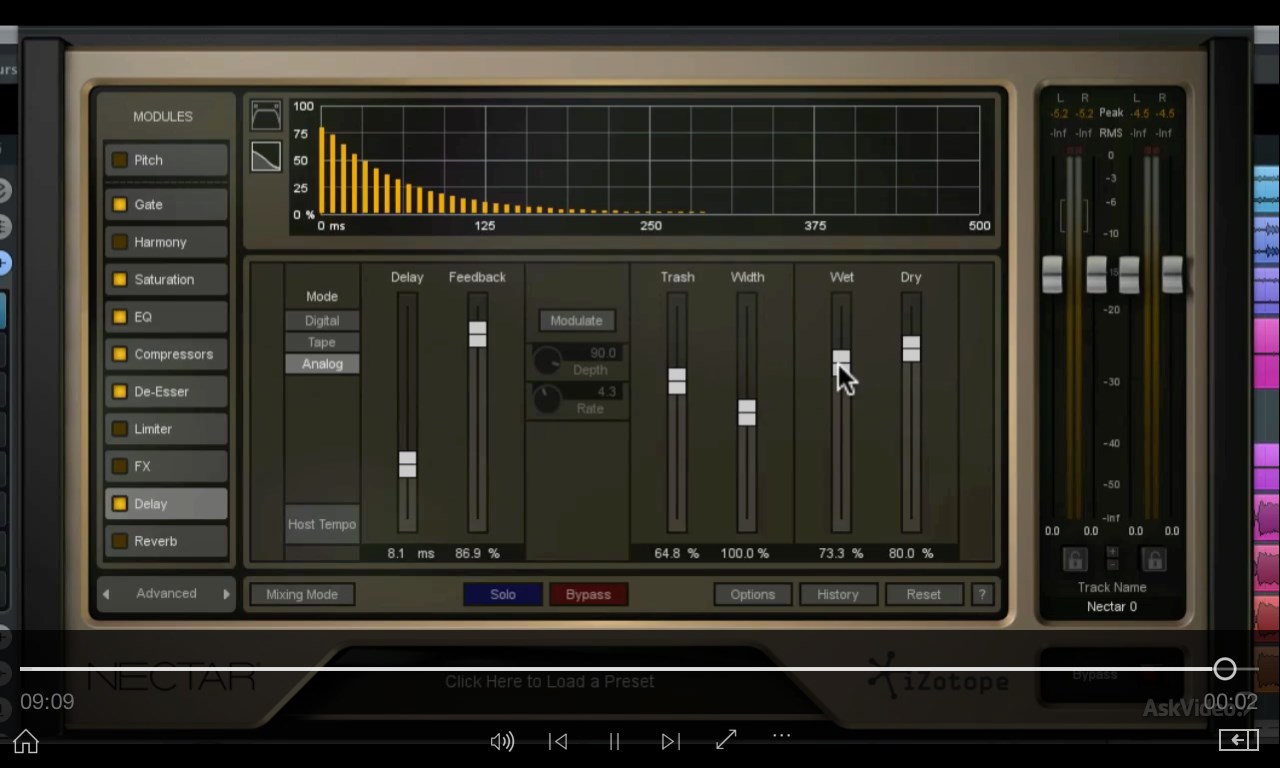Open the Compressors module
This screenshot has height=768, width=1280.
tap(166, 354)
